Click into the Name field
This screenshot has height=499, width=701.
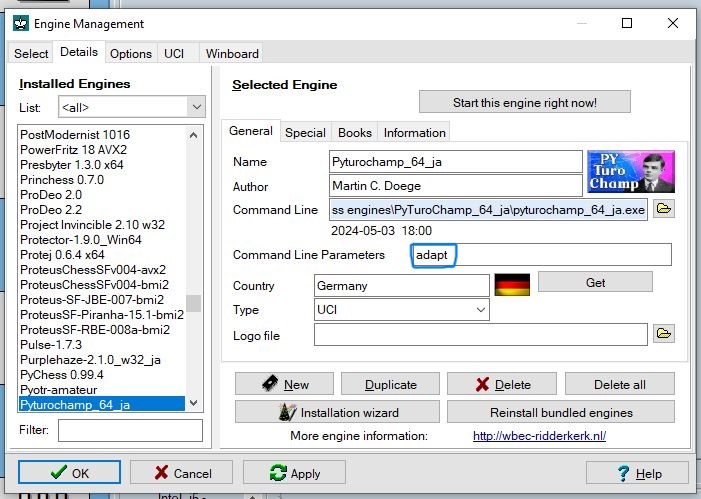point(456,161)
